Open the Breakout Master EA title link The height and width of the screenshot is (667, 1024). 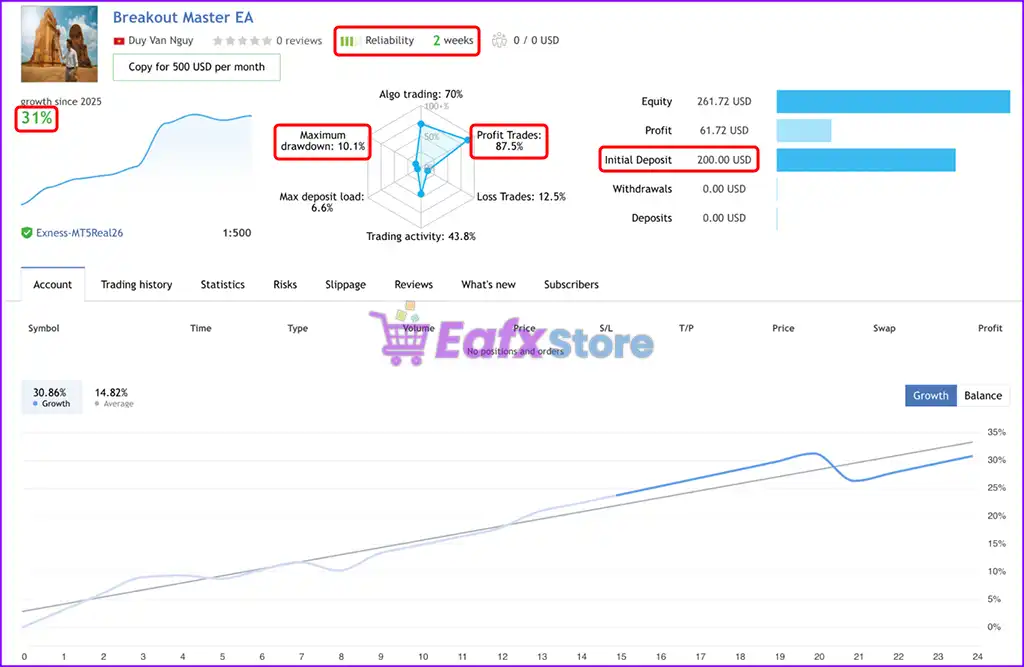point(183,18)
